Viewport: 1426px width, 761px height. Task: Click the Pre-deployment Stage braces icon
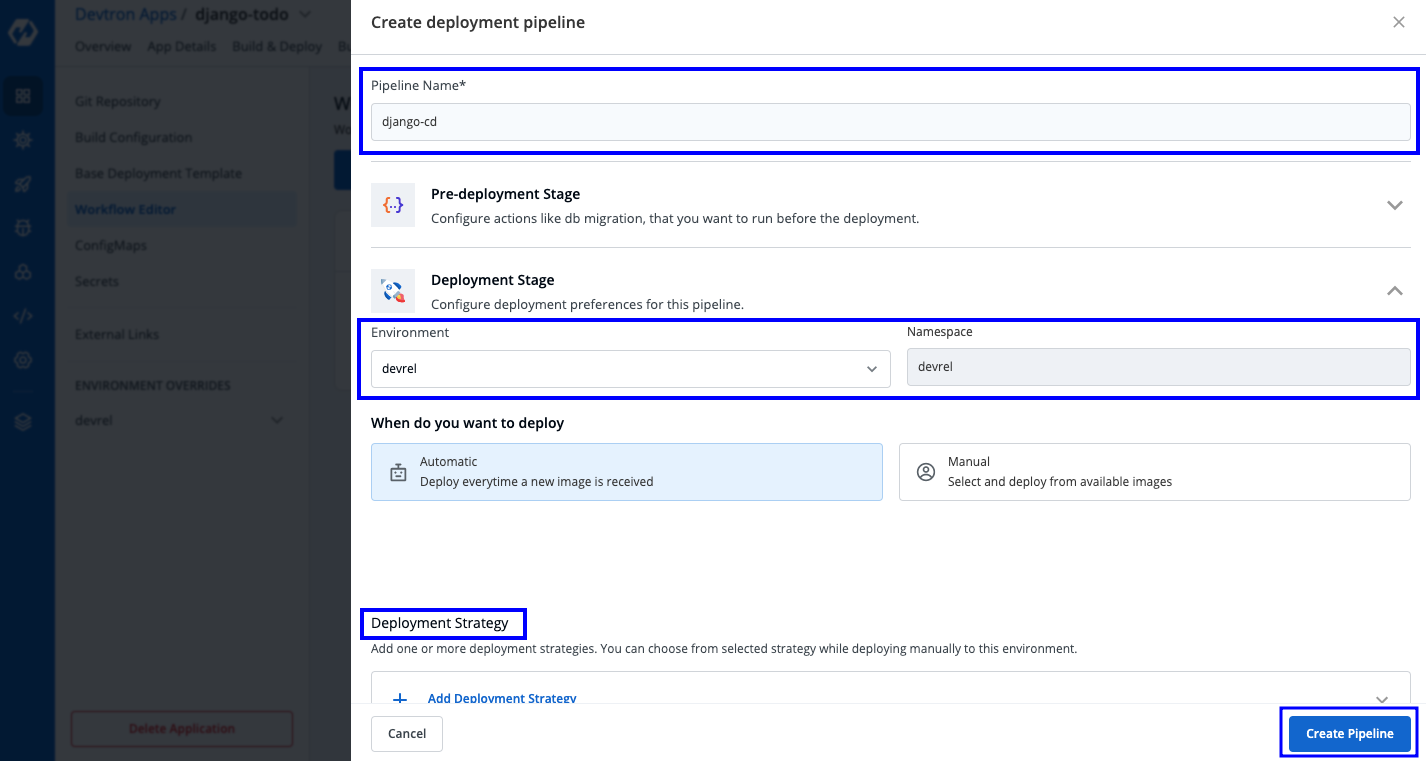(393, 205)
